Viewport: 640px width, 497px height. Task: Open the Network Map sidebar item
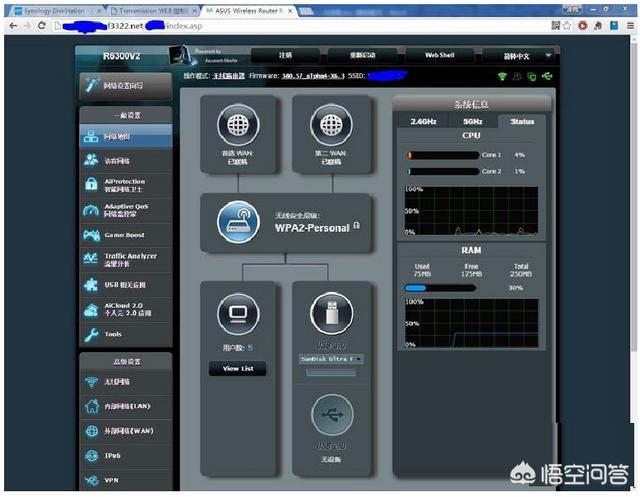tap(126, 137)
